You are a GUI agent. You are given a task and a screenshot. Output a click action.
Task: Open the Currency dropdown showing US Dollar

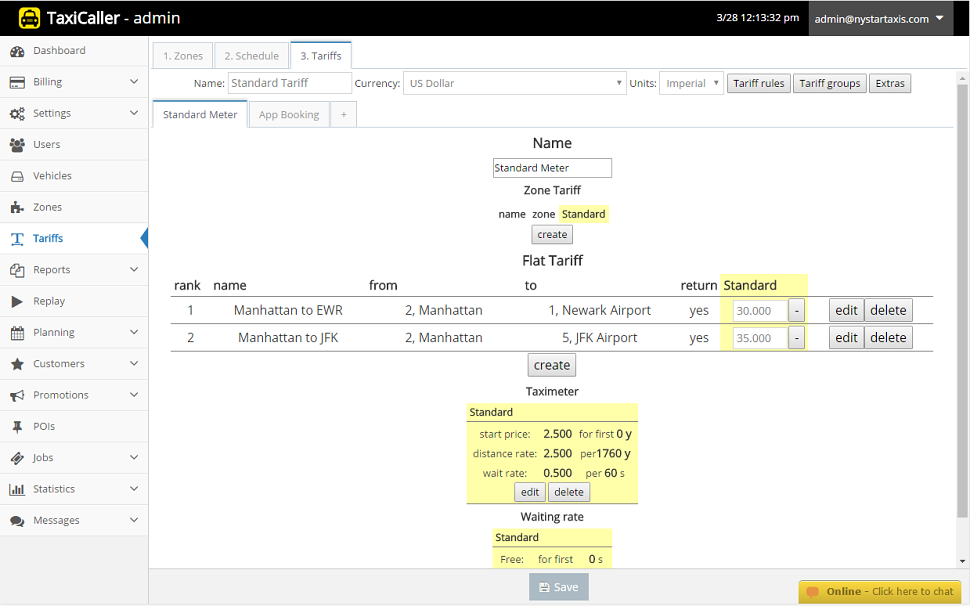pos(515,84)
